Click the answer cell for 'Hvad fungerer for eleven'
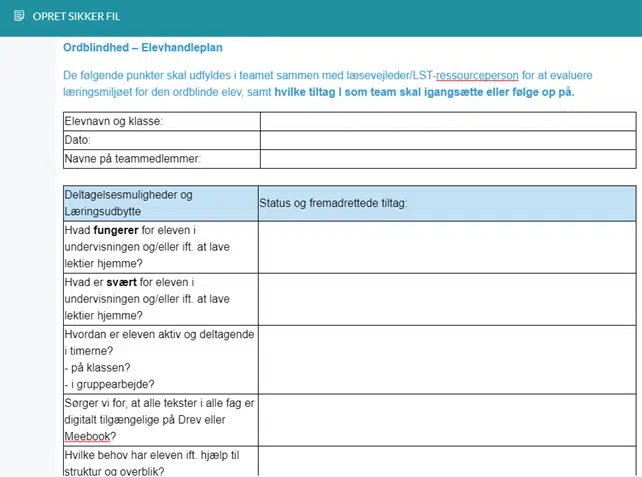Viewport: 642px width, 477px height. 446,247
